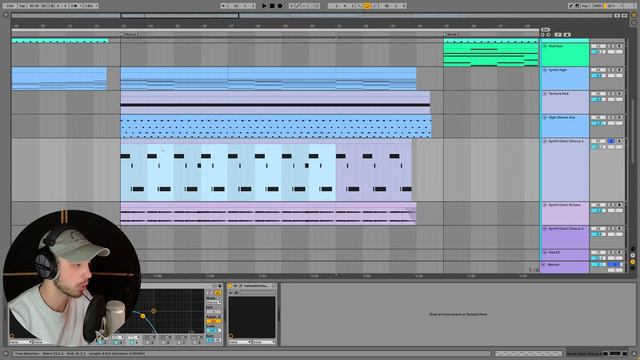The width and height of the screenshot is (640, 360).
Task: Toggle the yellow Loop switch
Action: click(367, 6)
